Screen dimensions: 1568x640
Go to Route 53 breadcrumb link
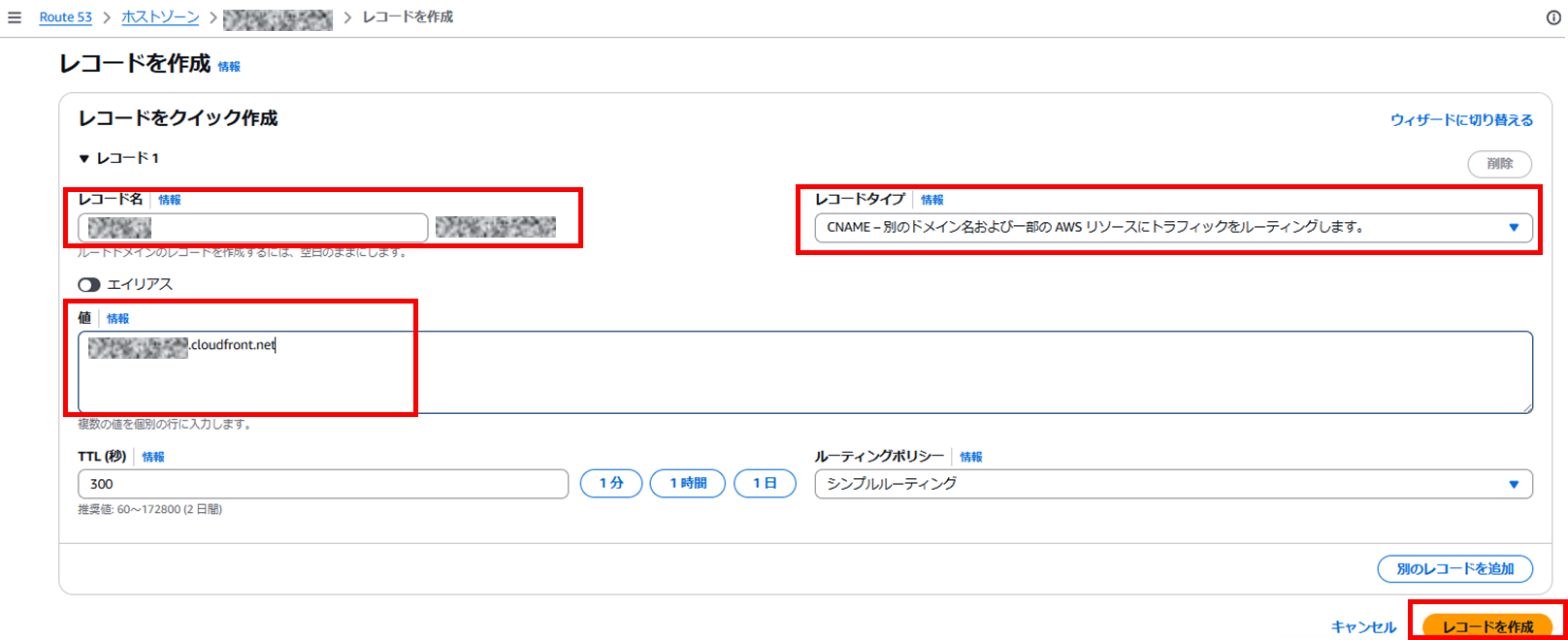click(66, 17)
